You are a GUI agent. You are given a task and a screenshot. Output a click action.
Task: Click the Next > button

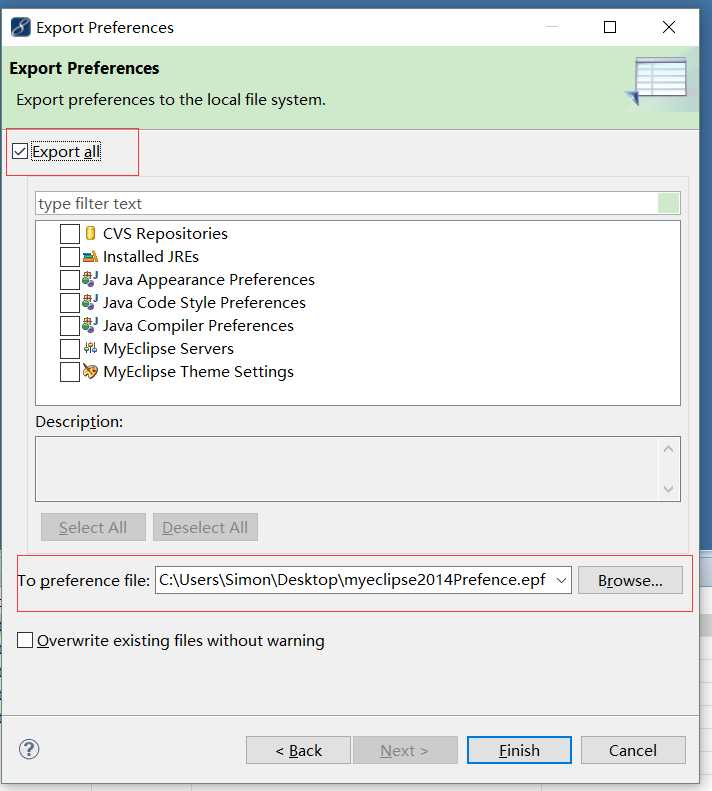click(405, 750)
